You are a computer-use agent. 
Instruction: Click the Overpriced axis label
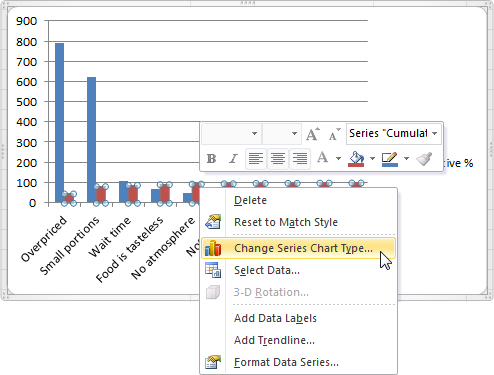(x=43, y=239)
